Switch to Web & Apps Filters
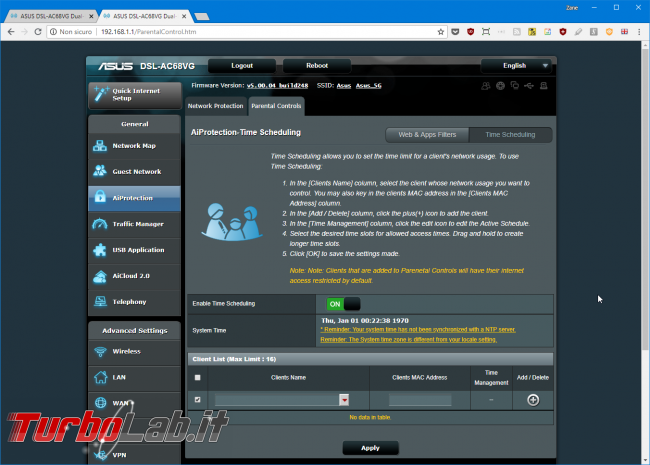Image resolution: width=650 pixels, height=465 pixels. [427, 135]
